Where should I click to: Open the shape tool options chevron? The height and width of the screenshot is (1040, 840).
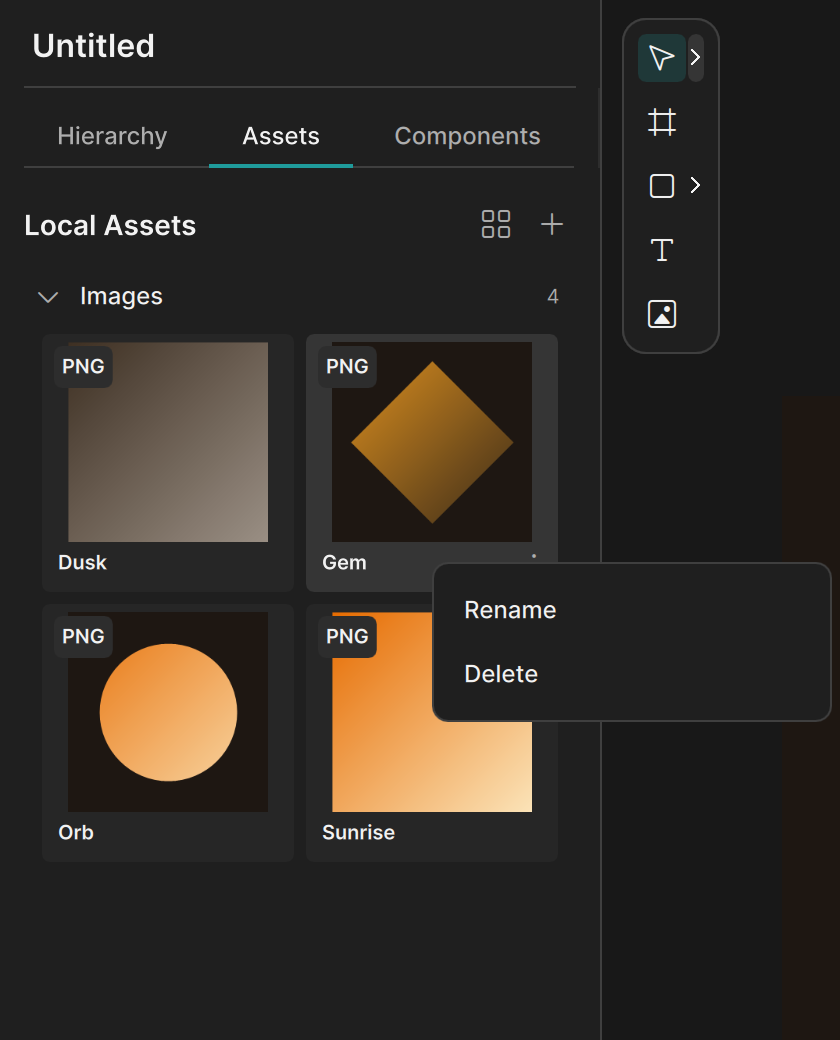pyautogui.click(x=695, y=185)
